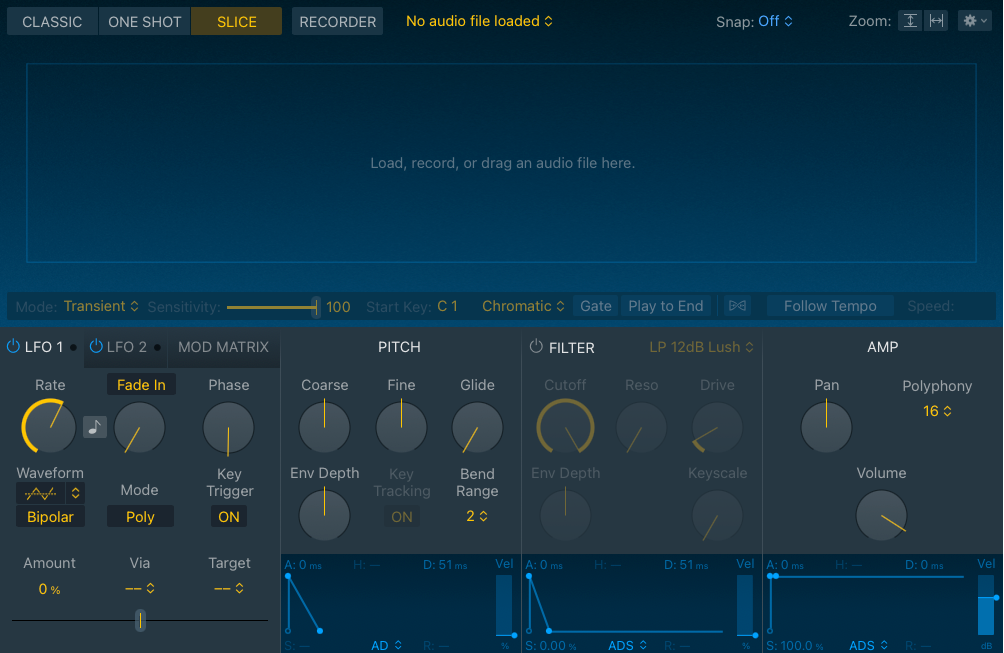Viewport: 1004px width, 653px height.
Task: Click the Start Key C 1 value
Action: click(x=448, y=306)
